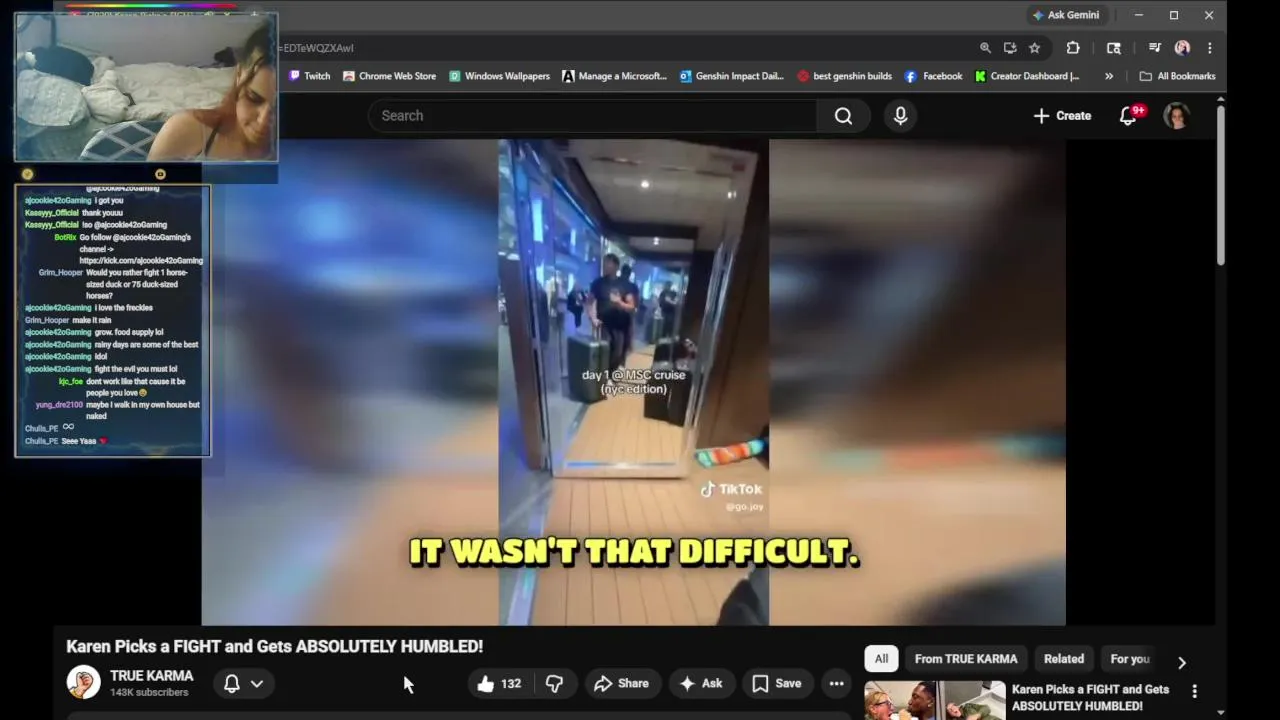The image size is (1280, 720).
Task: Open the Windows Wallpapers bookmark
Action: point(499,76)
